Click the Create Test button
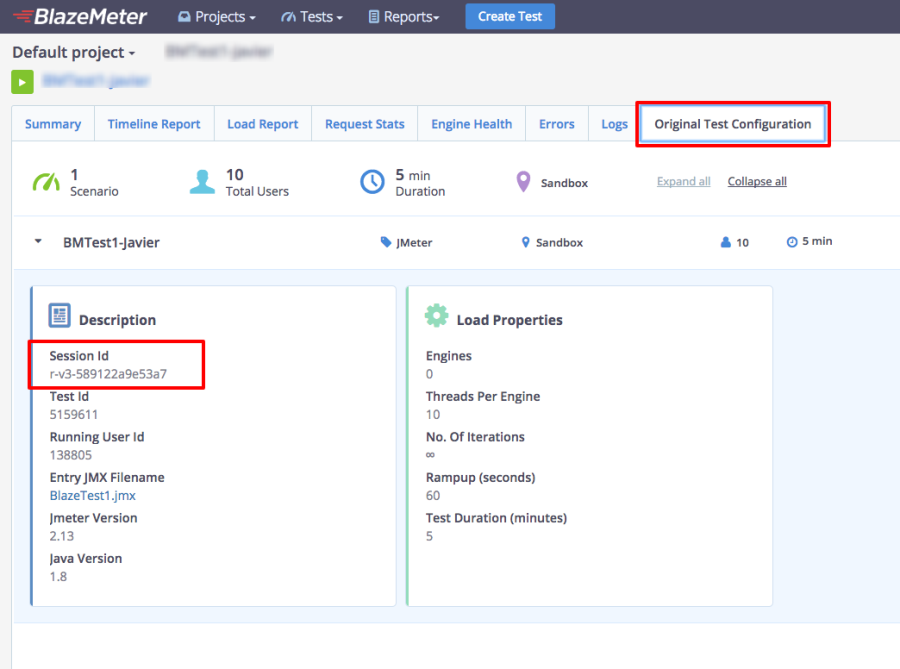The width and height of the screenshot is (900, 669). [x=510, y=17]
